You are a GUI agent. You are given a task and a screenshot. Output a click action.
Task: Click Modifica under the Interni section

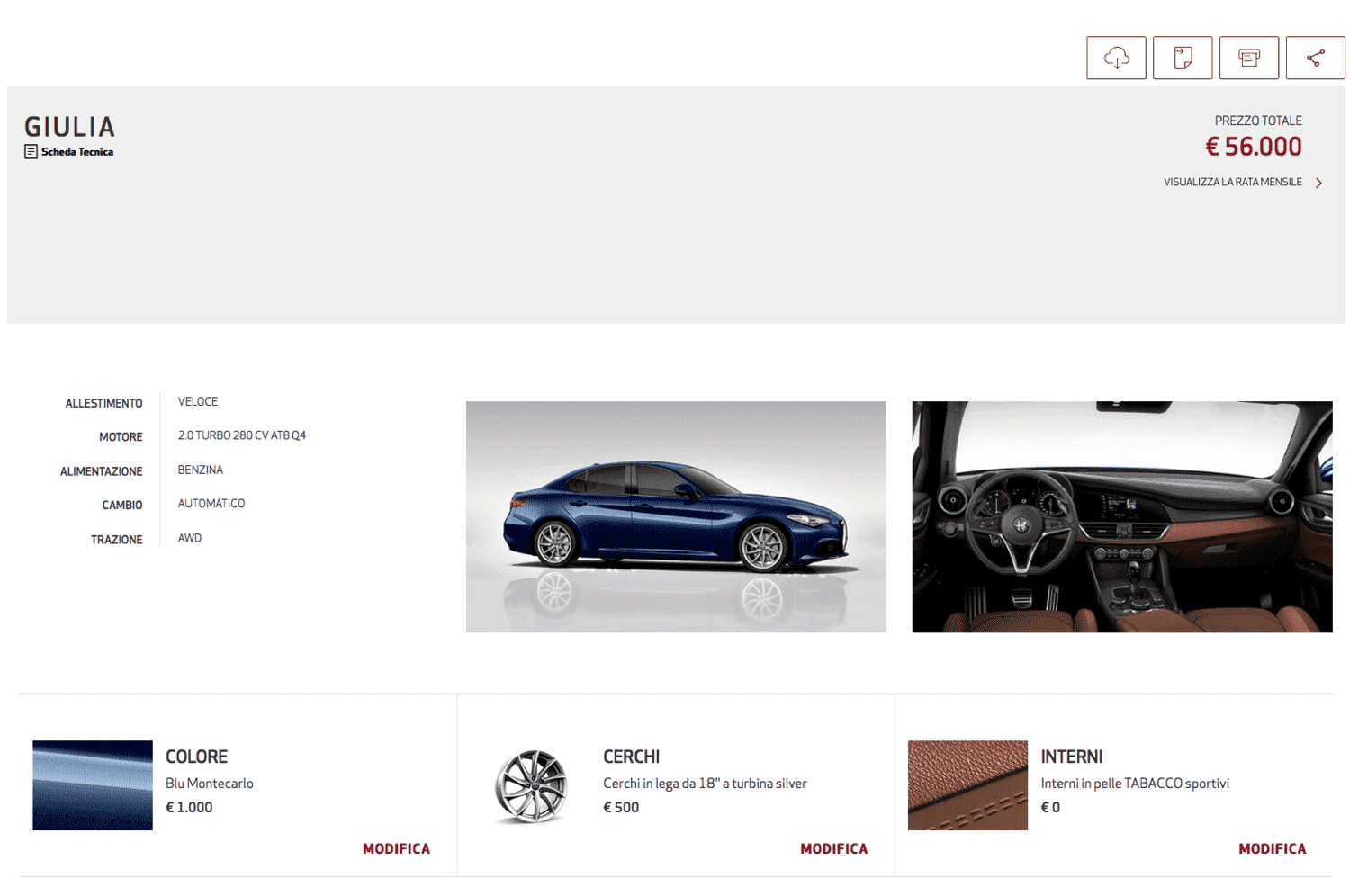1273,848
